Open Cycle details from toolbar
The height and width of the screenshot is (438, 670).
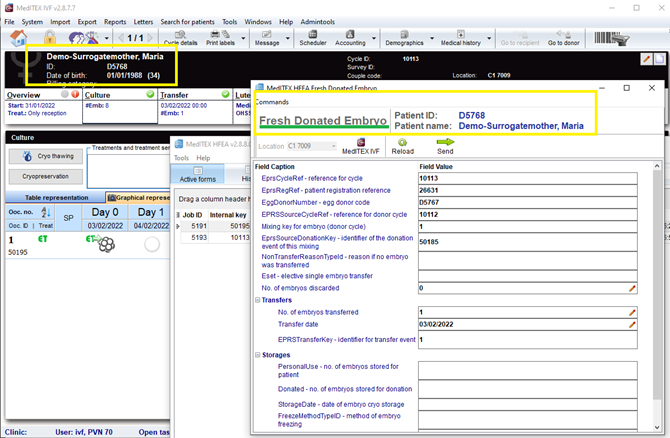(180, 38)
